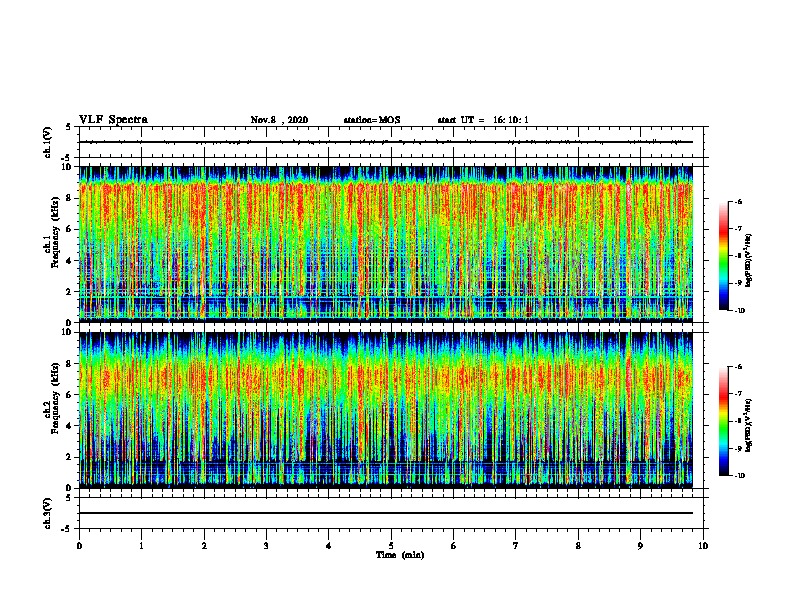This screenshot has height=612, width=792.
Task: Click the ch.2 frequency tick label '8'
Action: [x=69, y=364]
